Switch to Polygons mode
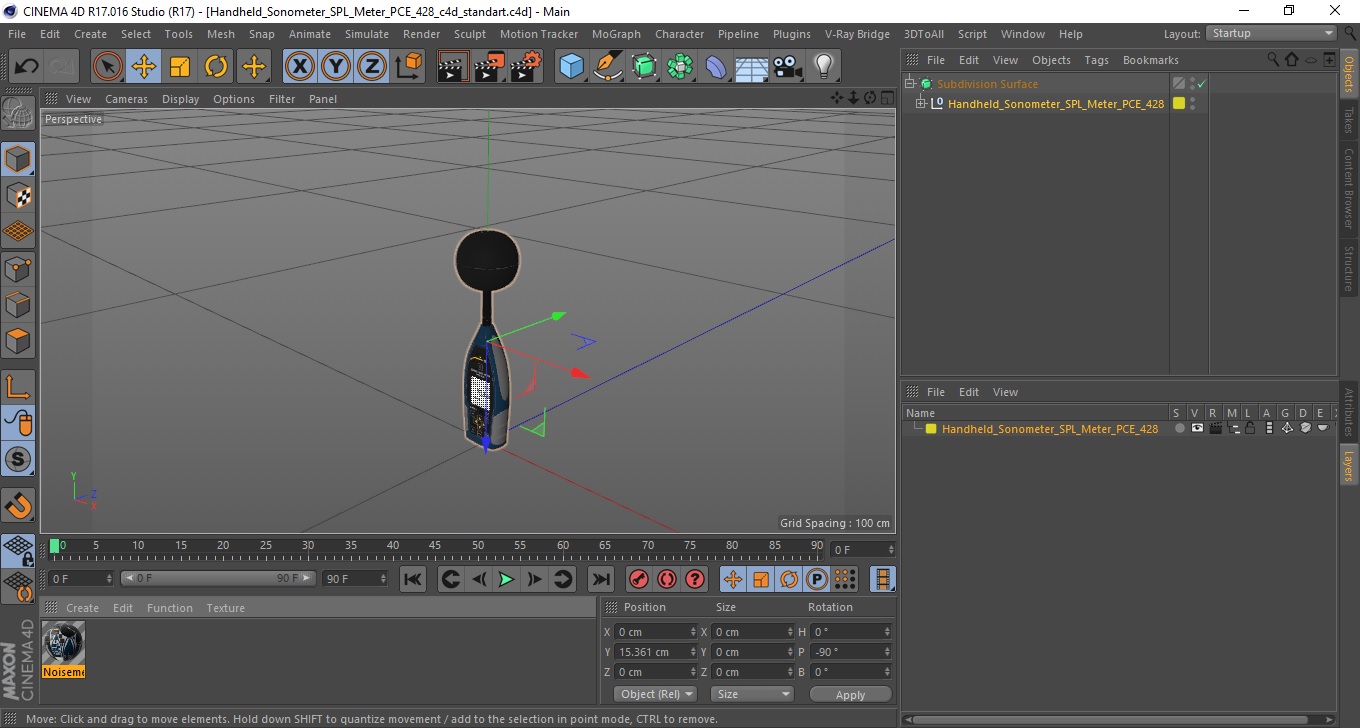1360x728 pixels. 18,340
